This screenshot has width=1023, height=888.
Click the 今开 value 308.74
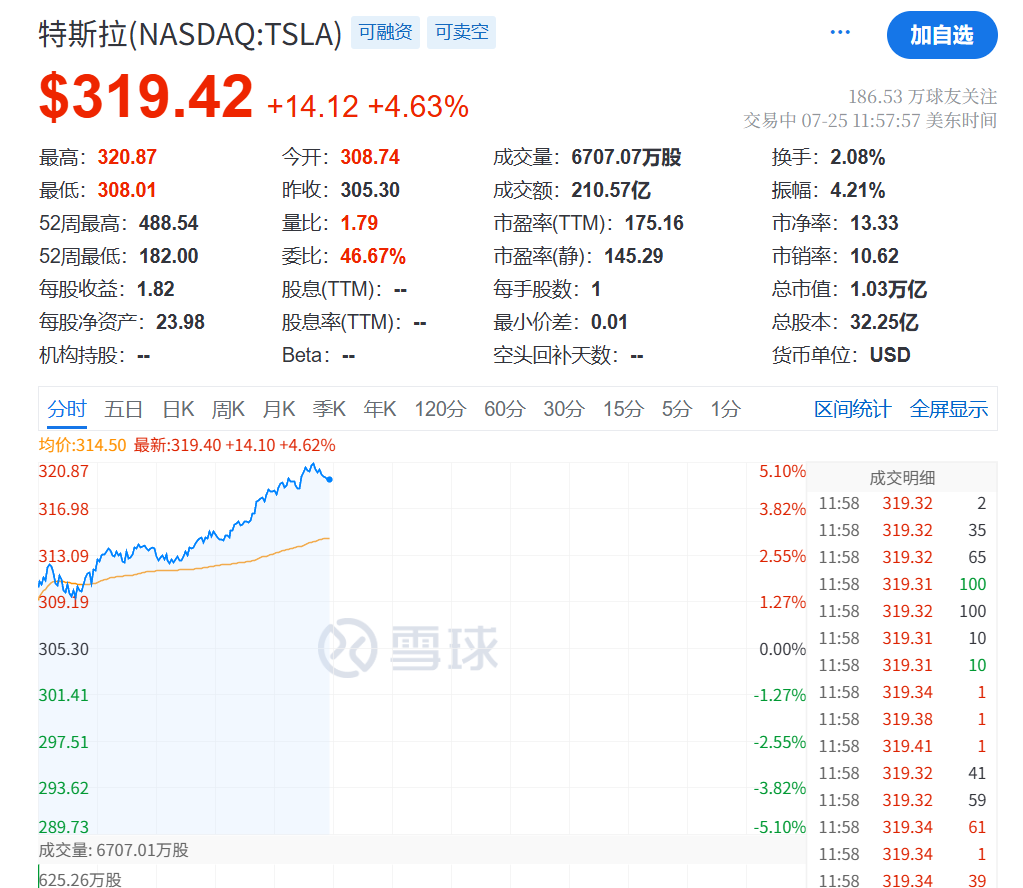click(370, 157)
